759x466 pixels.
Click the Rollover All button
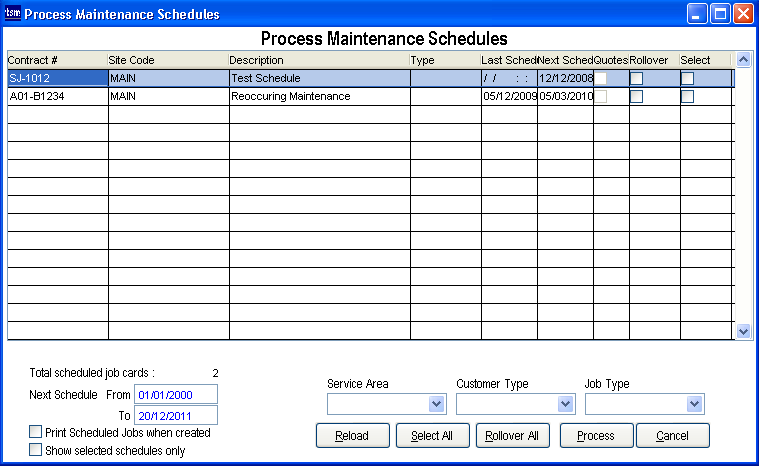point(513,436)
